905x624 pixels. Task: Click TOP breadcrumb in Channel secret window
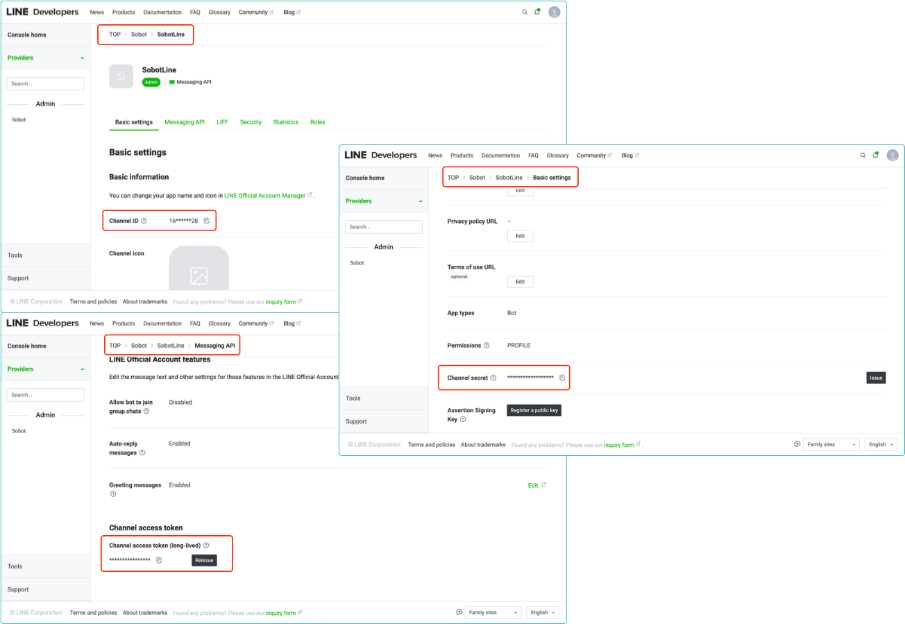[x=453, y=178]
